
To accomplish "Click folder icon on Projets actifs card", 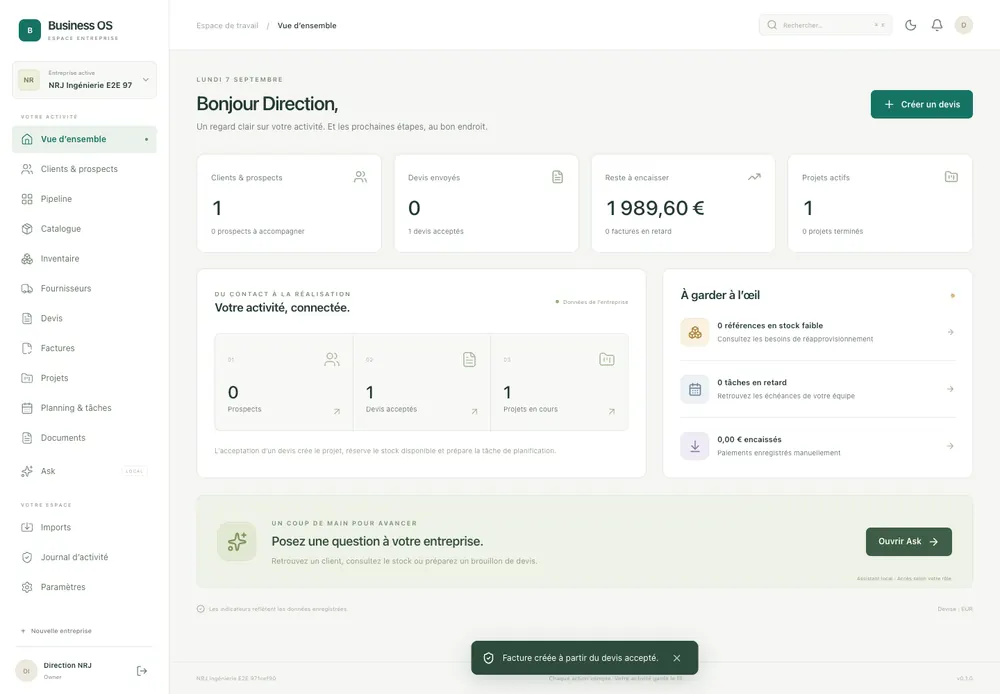I will (951, 177).
